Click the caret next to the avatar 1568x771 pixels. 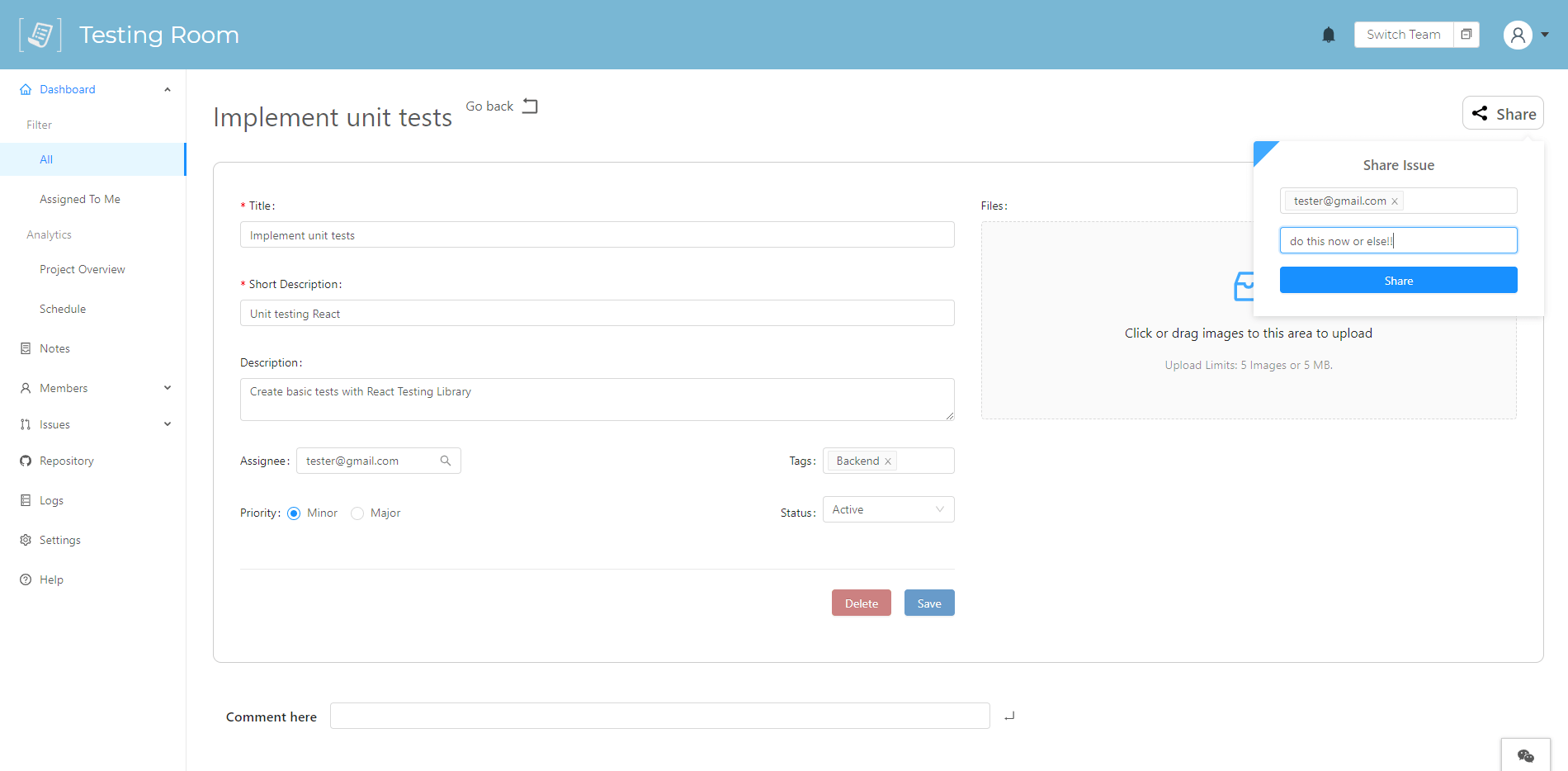point(1545,35)
